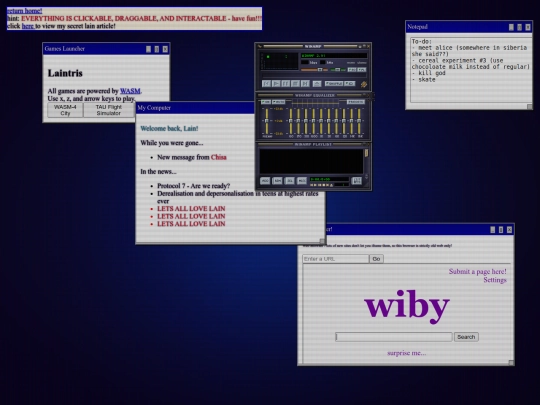Click the Winamp pause button
The height and width of the screenshot is (405, 540).
[x=286, y=84]
